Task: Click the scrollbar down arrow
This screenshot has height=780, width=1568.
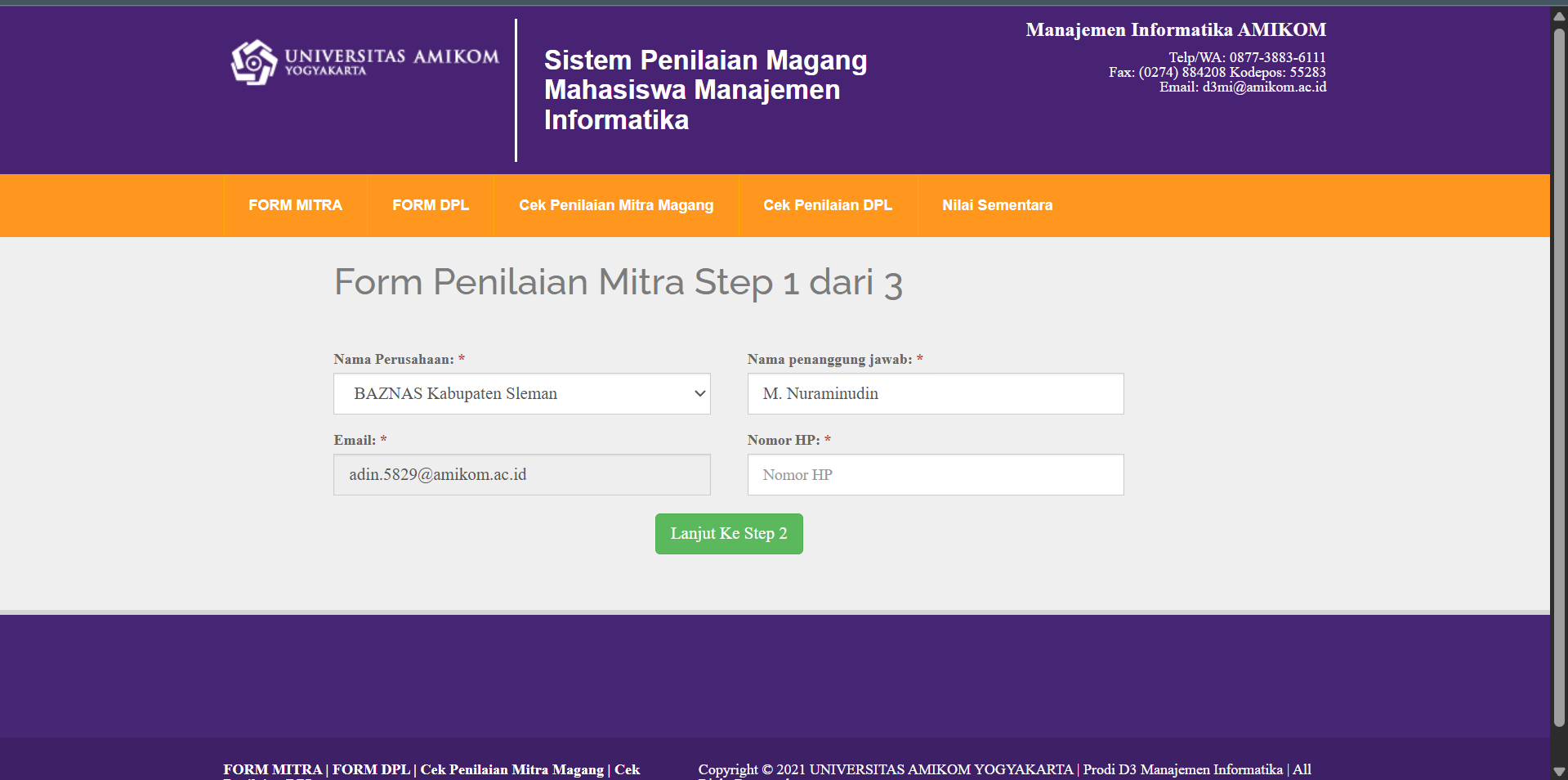Action: pyautogui.click(x=1559, y=771)
